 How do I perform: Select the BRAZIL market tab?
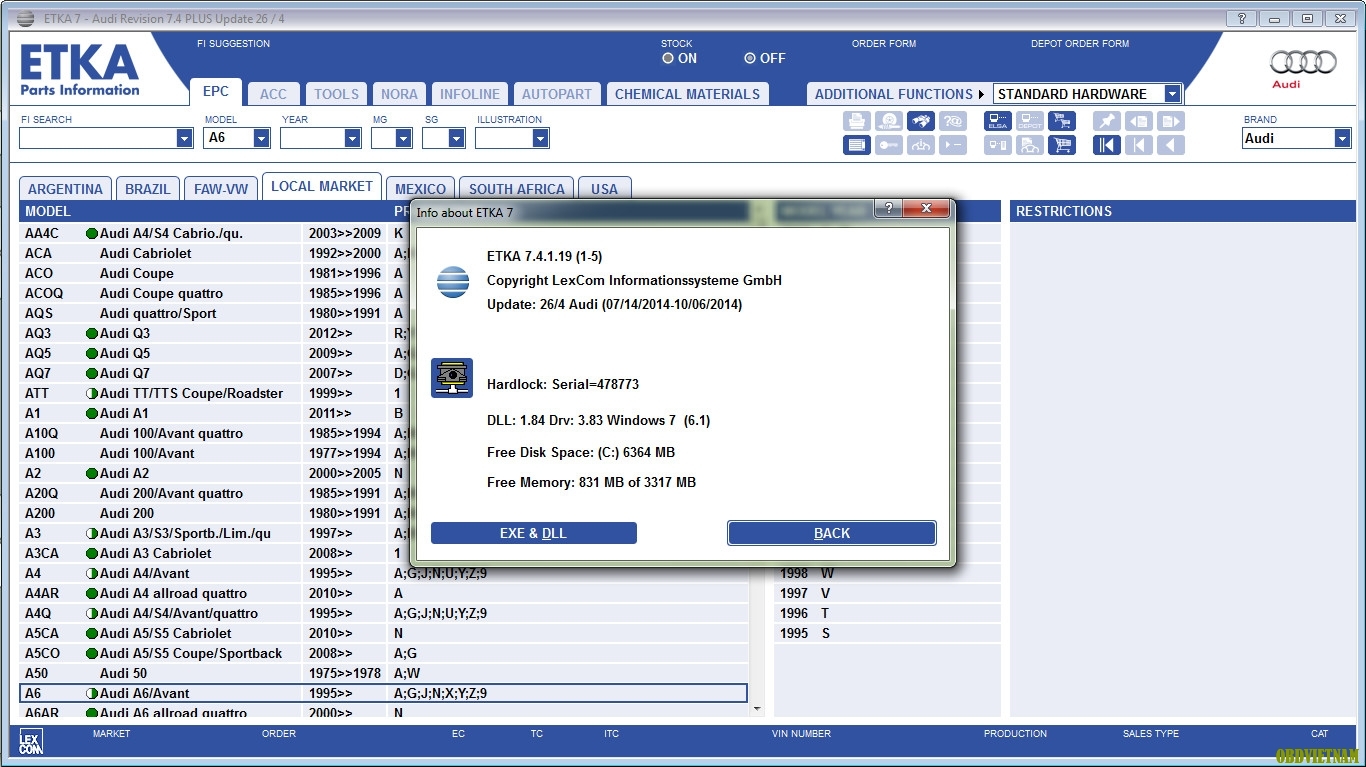pyautogui.click(x=148, y=189)
